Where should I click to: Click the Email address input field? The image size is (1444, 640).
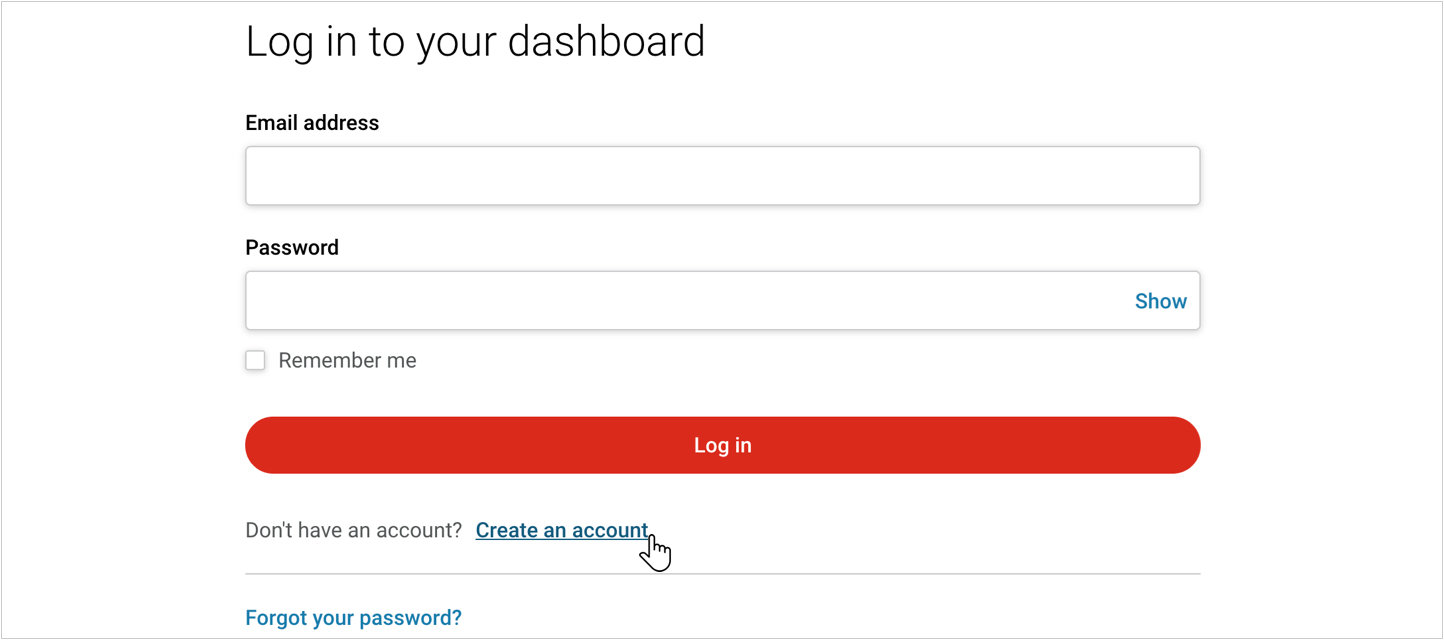click(x=722, y=176)
